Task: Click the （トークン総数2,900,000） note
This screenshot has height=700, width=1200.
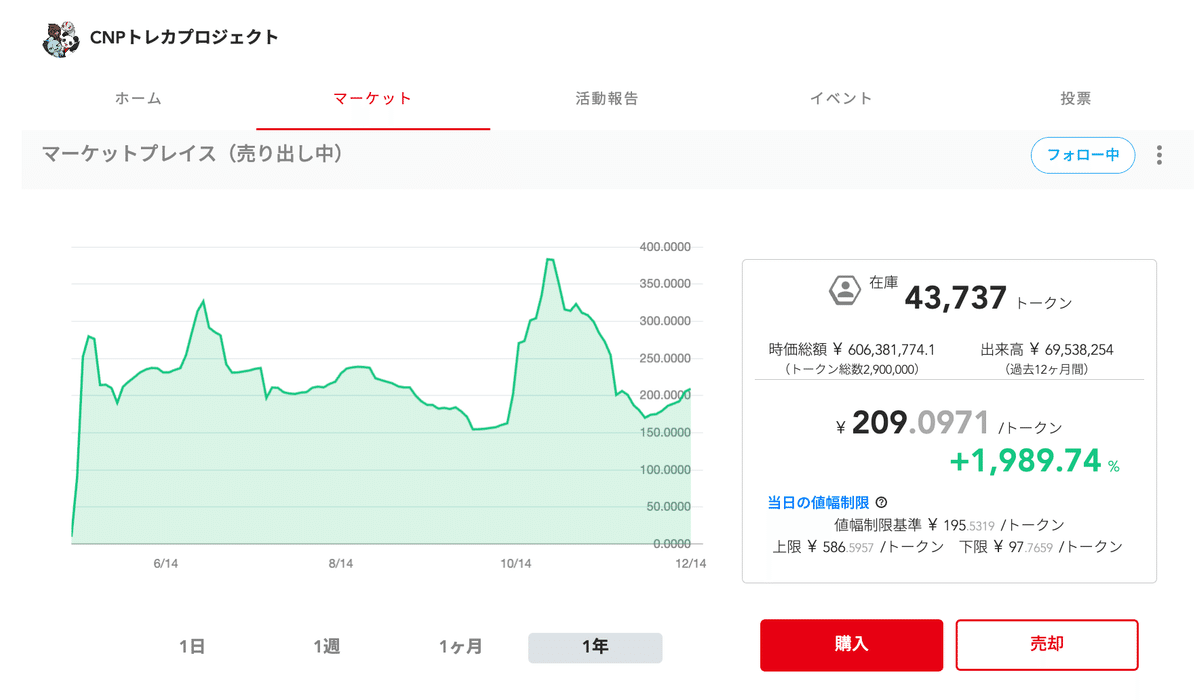Action: point(851,369)
